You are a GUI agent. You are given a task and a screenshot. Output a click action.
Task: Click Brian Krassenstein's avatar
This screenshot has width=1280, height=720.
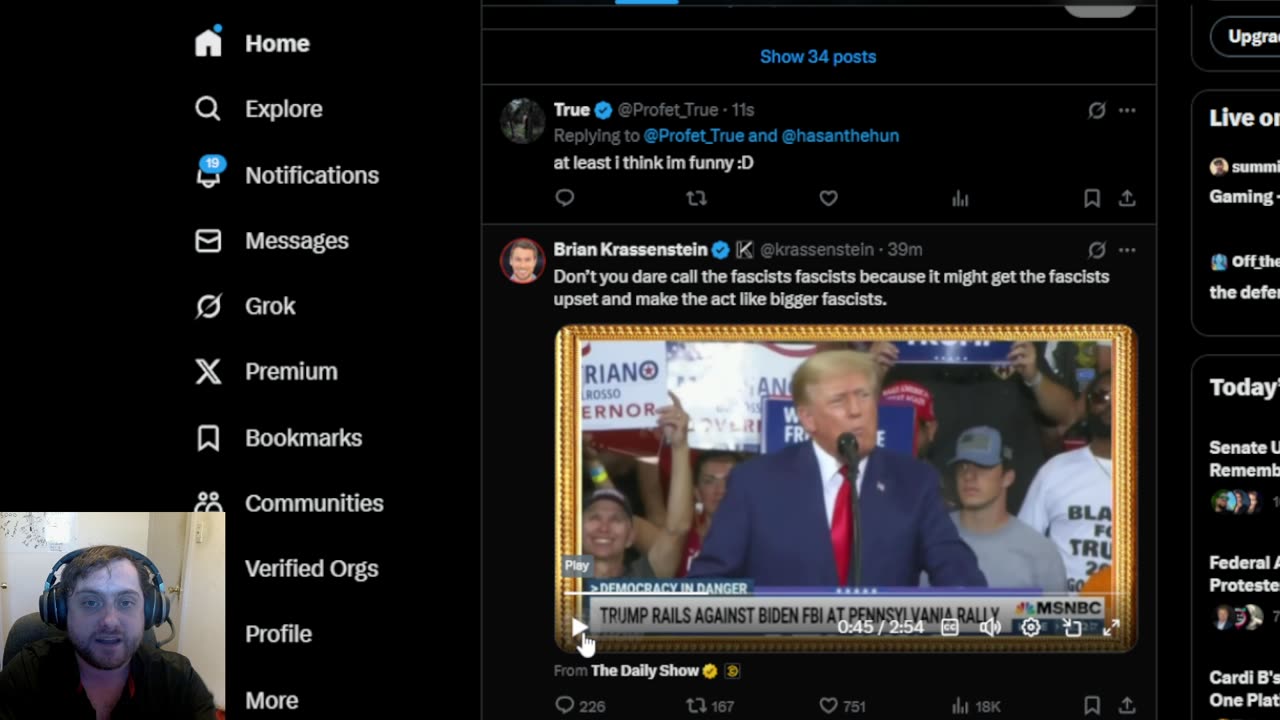522,261
